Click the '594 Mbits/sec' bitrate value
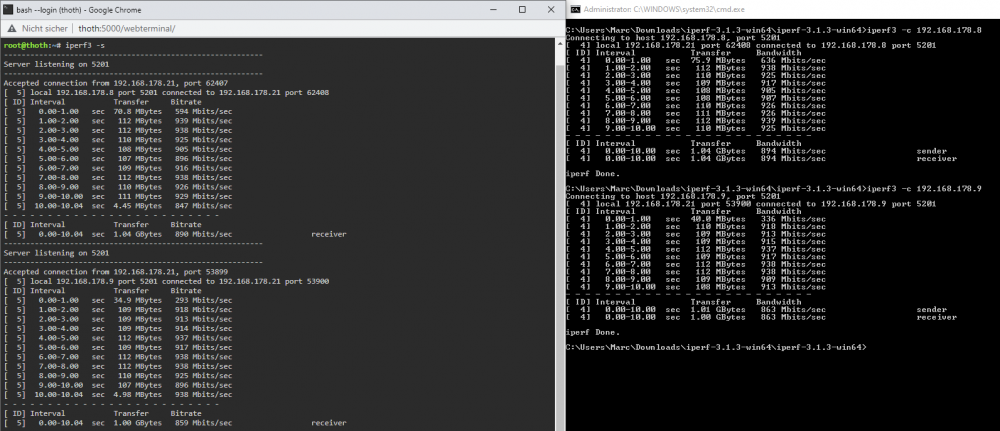This screenshot has width=1000, height=431. tap(202, 112)
